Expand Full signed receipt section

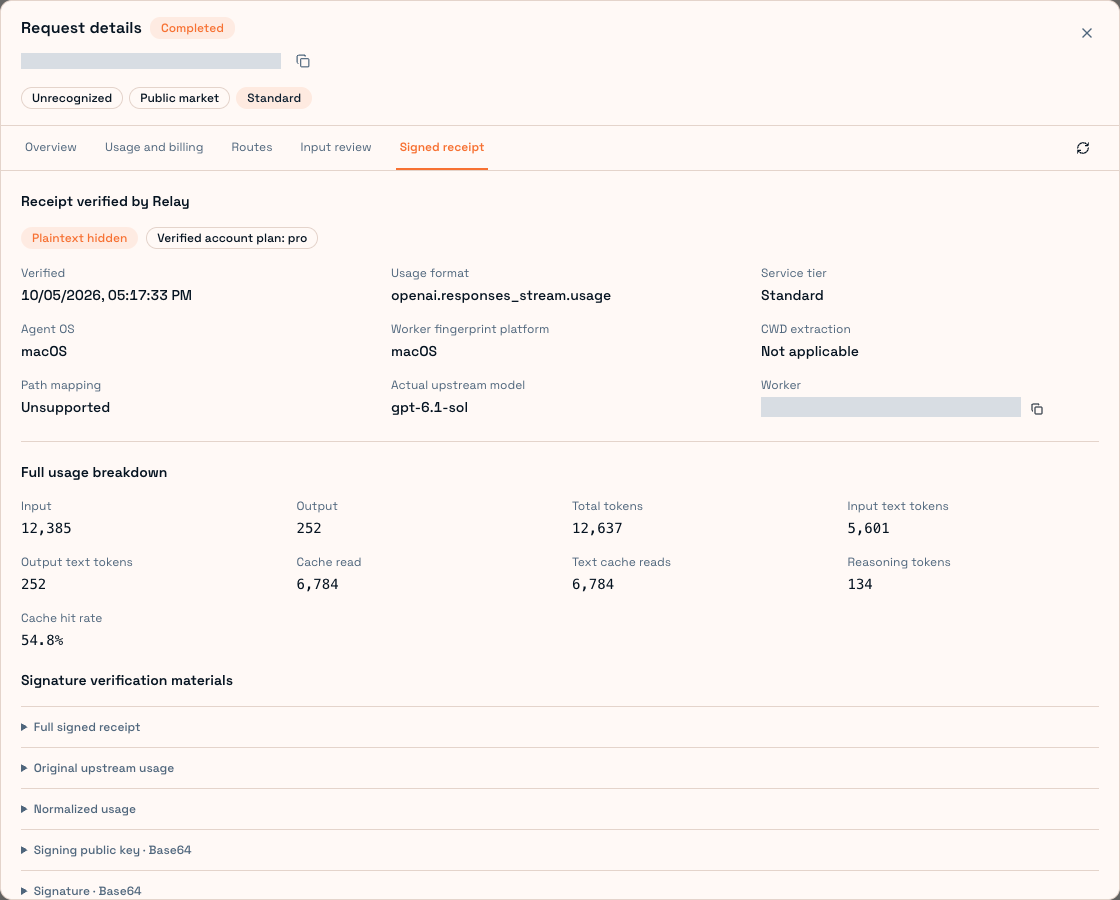pos(559,727)
